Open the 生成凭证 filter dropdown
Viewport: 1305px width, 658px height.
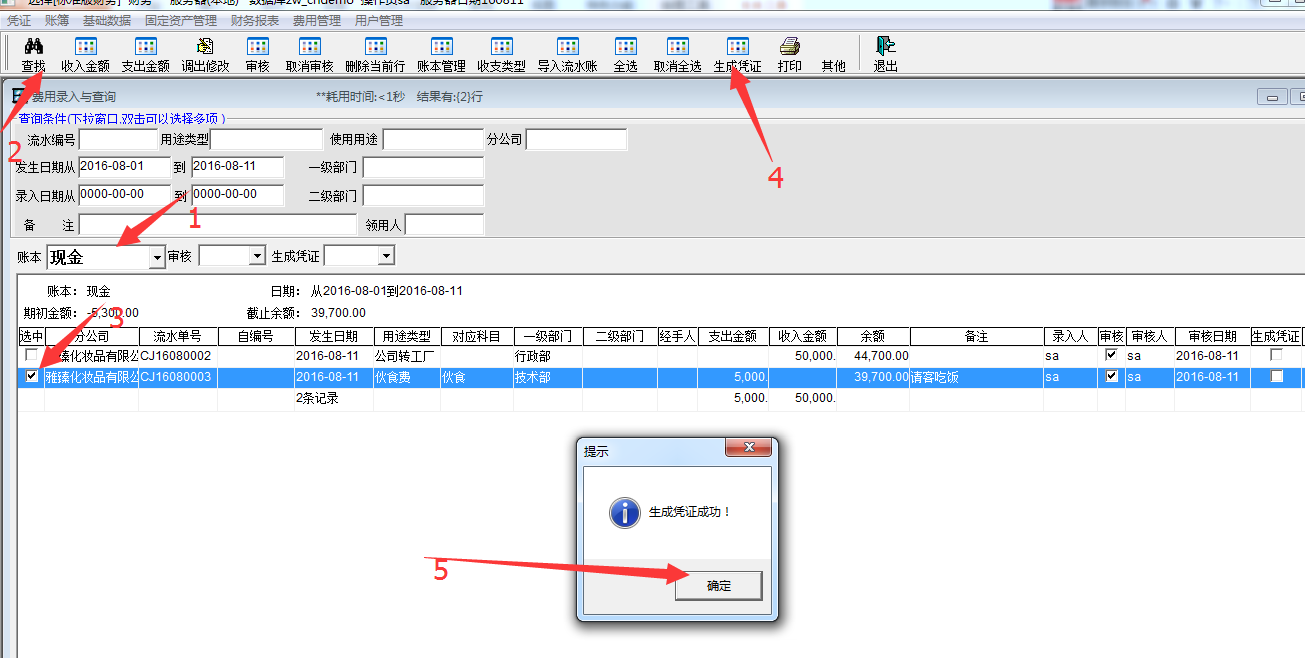coord(386,257)
